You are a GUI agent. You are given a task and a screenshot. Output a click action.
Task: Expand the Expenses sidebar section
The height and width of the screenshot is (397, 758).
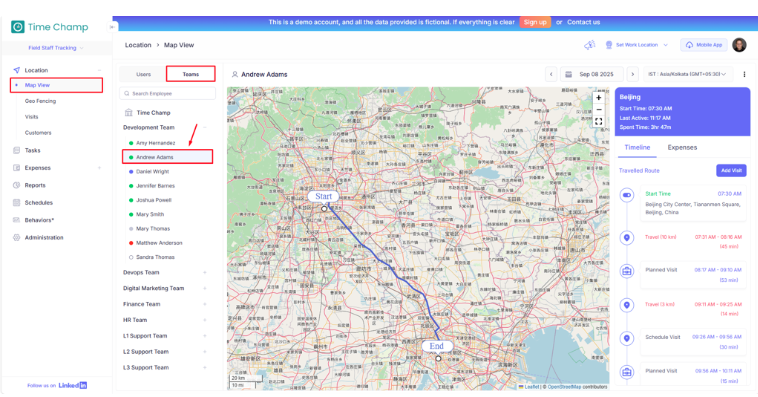click(100, 168)
